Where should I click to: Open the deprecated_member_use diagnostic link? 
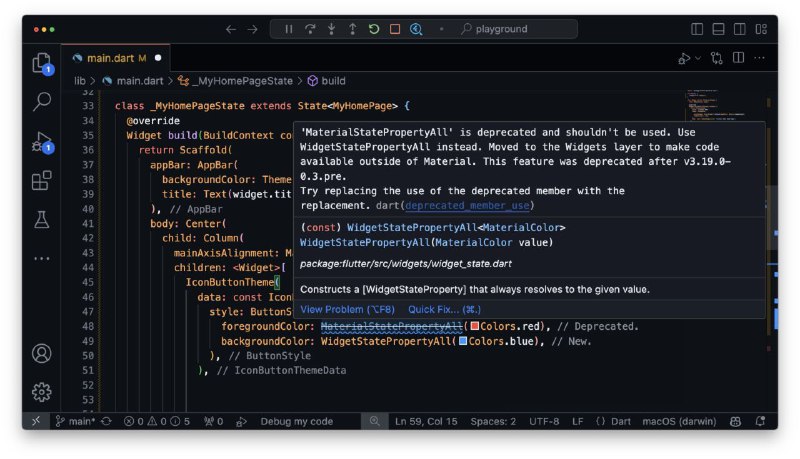(x=467, y=206)
